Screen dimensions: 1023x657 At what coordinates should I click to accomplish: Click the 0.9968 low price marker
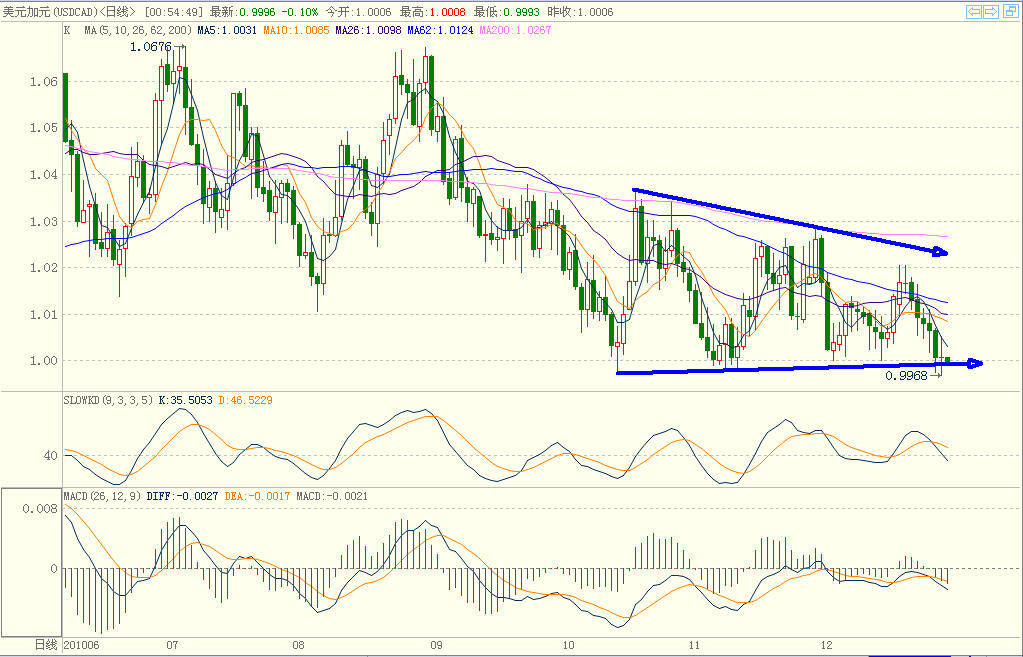click(x=906, y=376)
